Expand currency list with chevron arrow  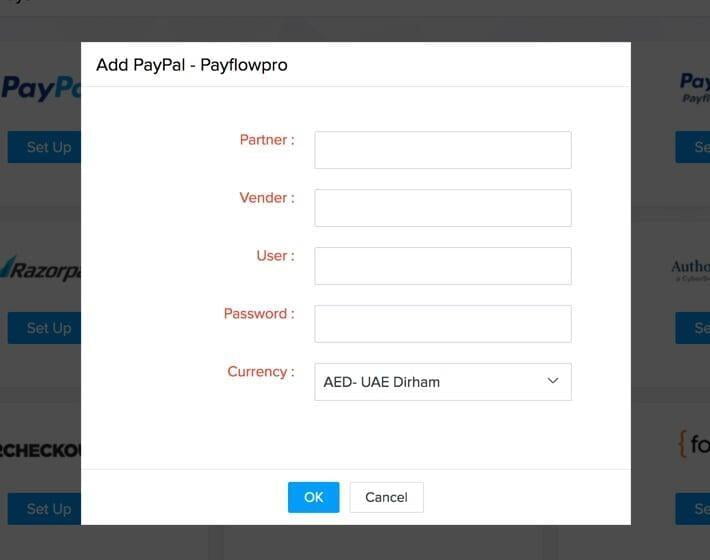[553, 381]
